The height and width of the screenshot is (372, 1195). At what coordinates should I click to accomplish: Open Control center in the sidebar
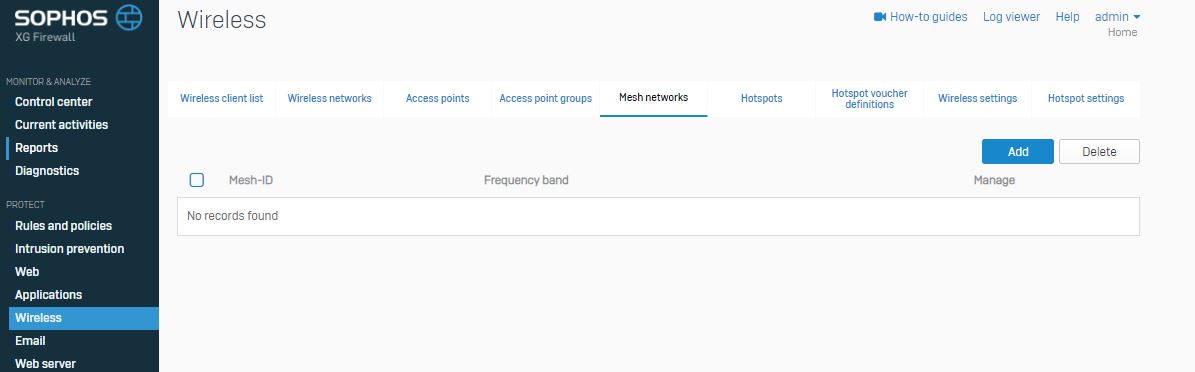pyautogui.click(x=53, y=102)
